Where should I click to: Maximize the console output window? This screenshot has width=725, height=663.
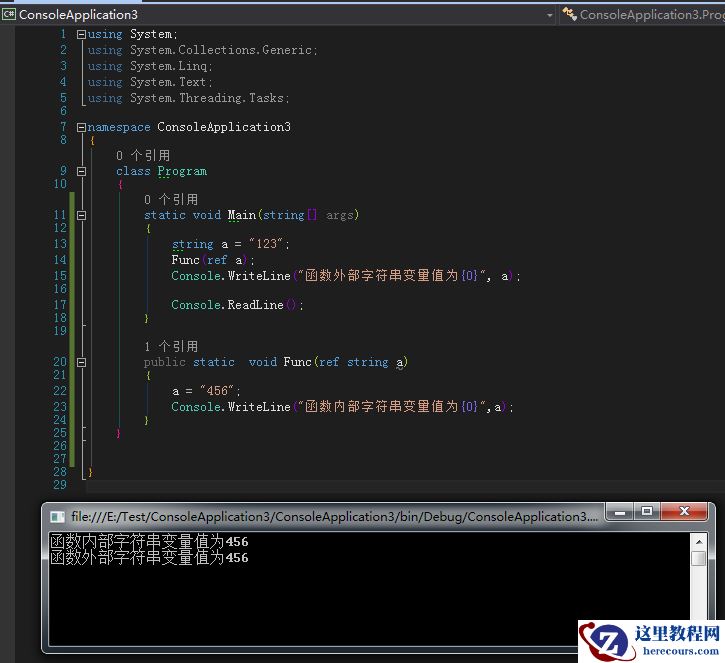647,512
